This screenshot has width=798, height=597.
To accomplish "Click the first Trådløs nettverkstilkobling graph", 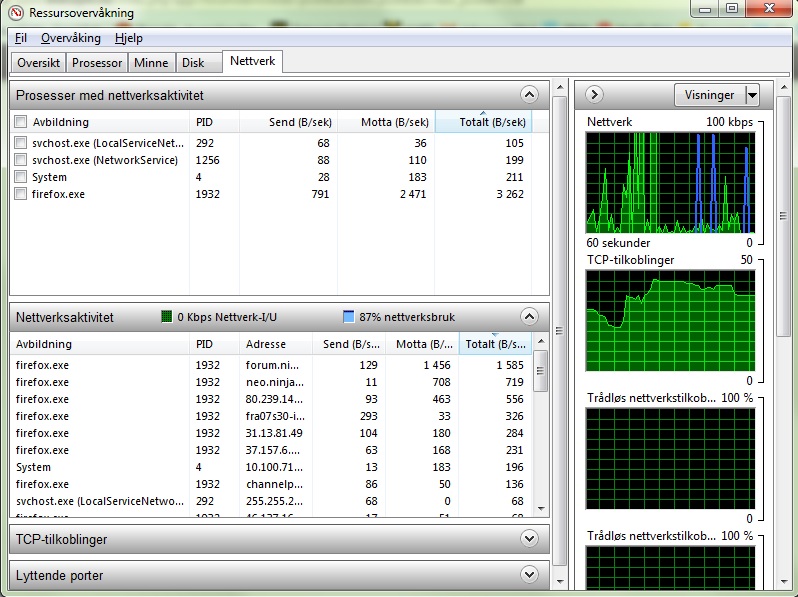I will tap(670, 459).
